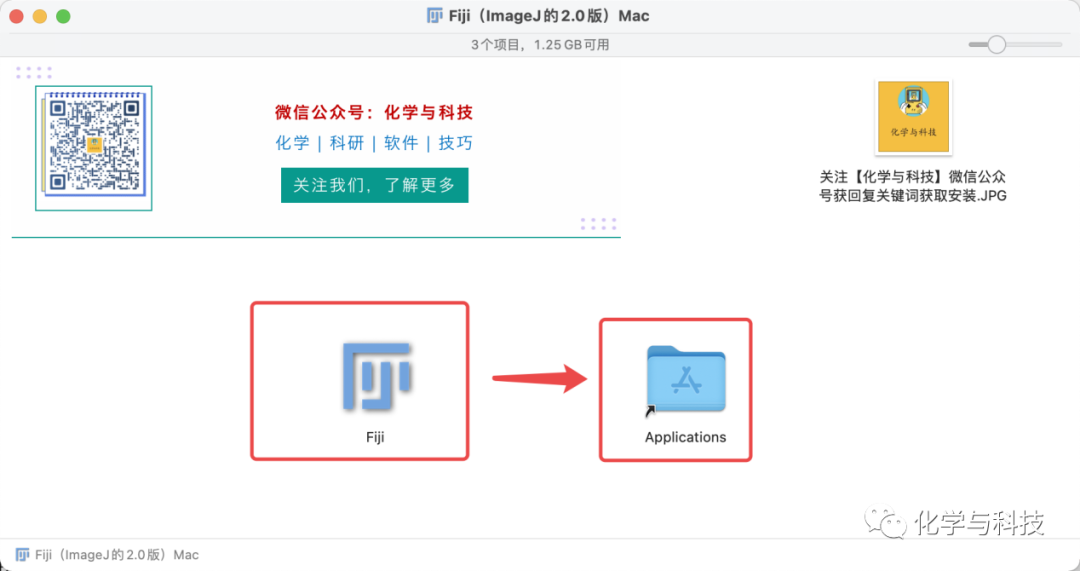Image resolution: width=1080 pixels, height=571 pixels.
Task: Zoom the window with the green button
Action: pos(63,17)
